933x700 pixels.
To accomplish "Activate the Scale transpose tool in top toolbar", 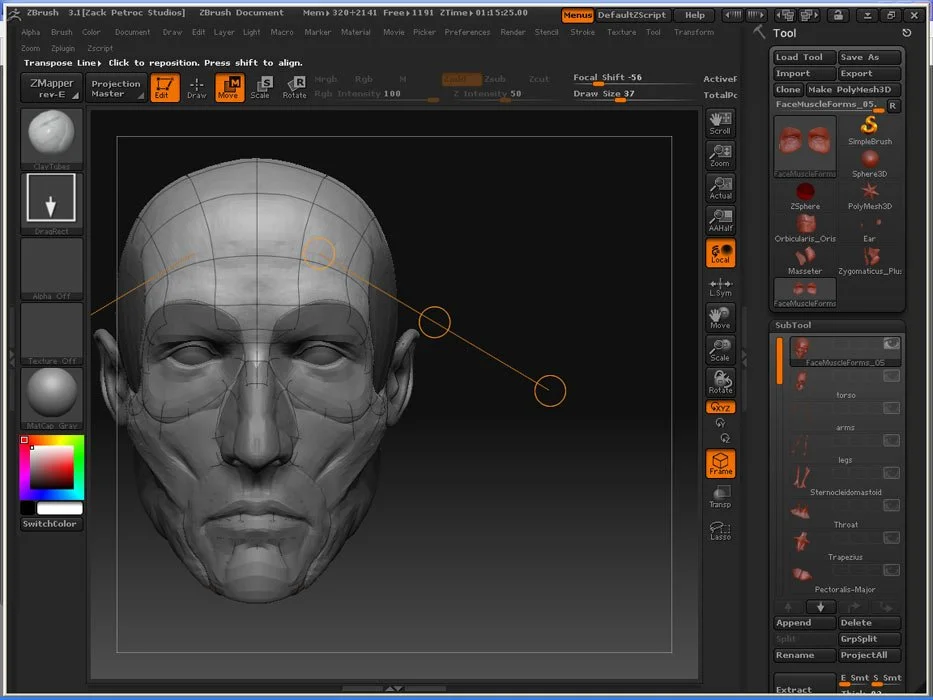I will tap(261, 88).
